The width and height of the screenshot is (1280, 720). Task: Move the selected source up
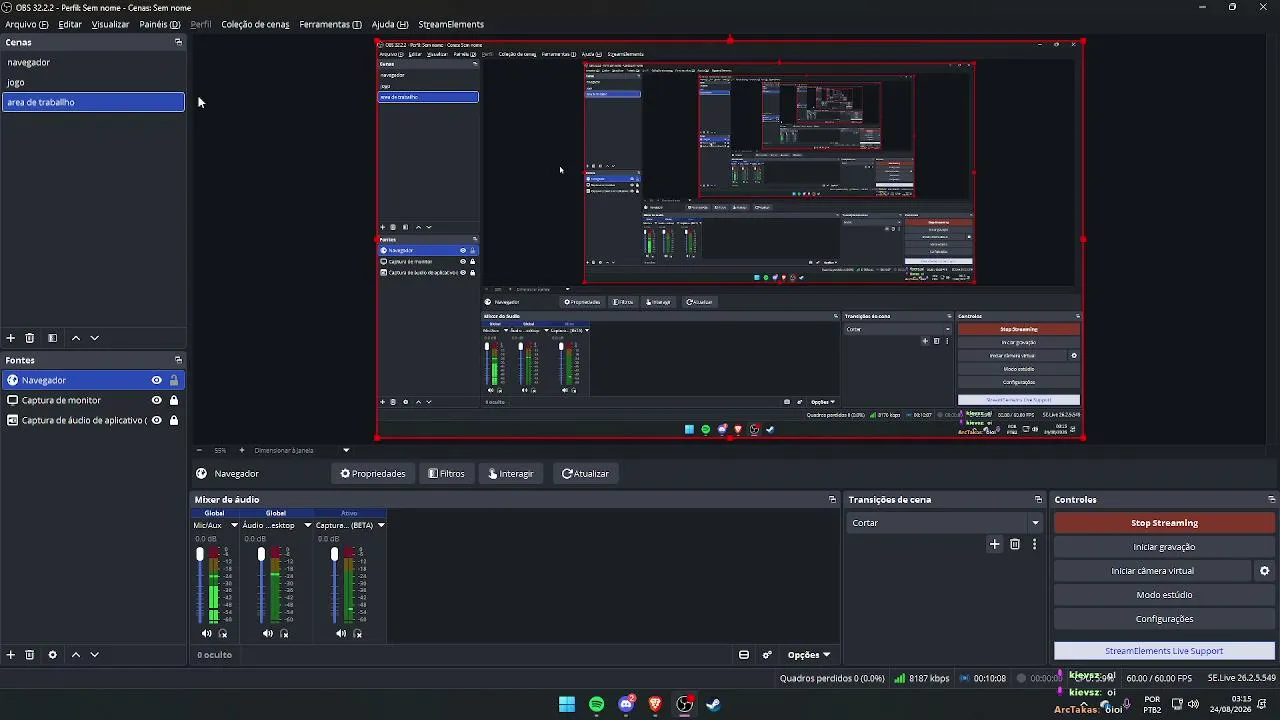click(x=76, y=655)
